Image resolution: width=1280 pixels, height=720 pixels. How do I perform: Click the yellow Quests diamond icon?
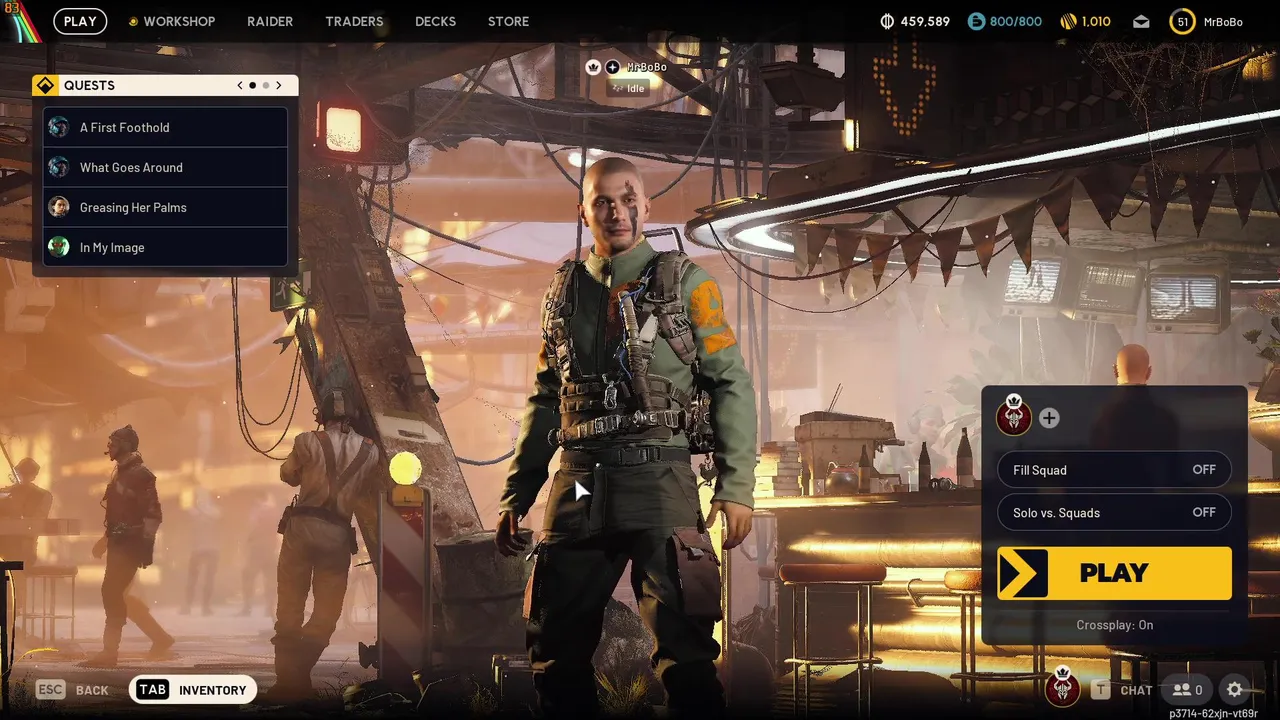pyautogui.click(x=44, y=85)
